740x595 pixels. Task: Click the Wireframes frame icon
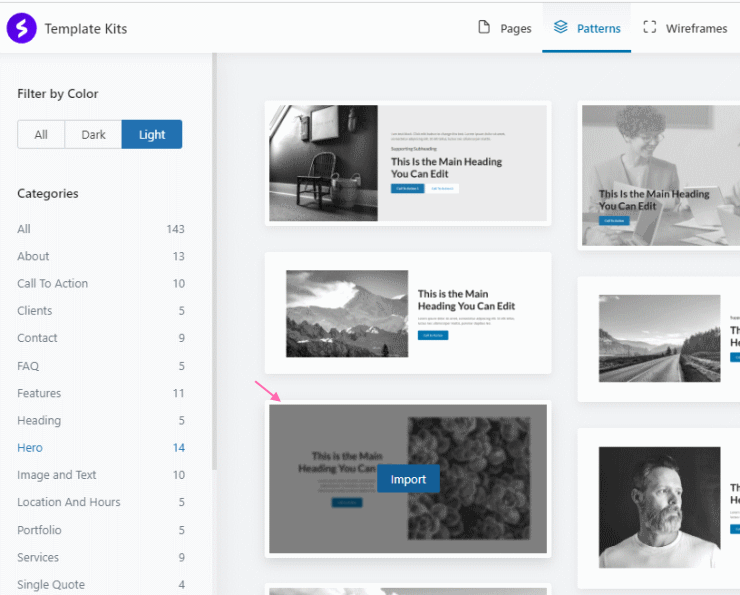[649, 27]
